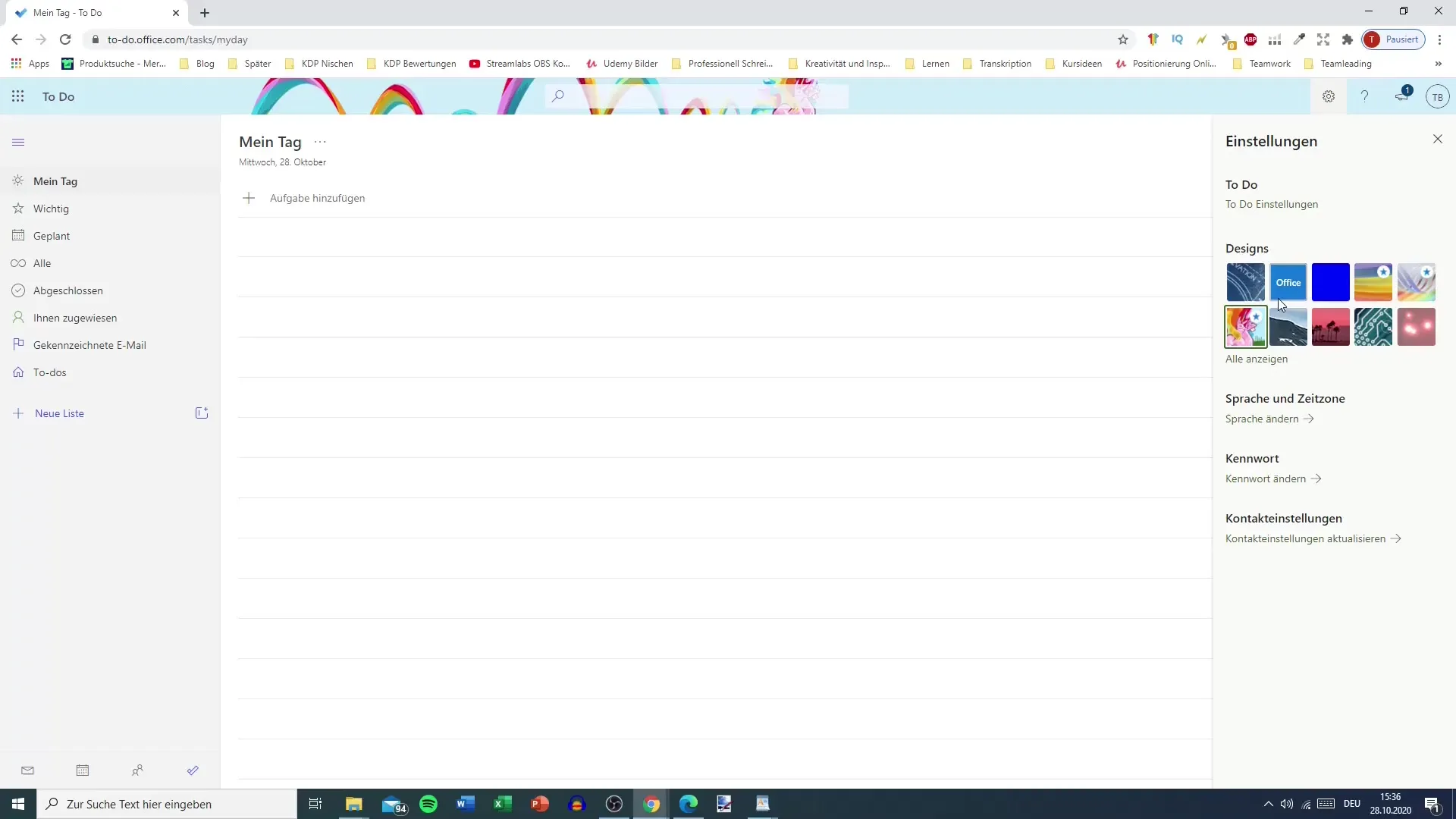Select the Mail icon at bottom left
Image resolution: width=1456 pixels, height=819 pixels.
(27, 770)
